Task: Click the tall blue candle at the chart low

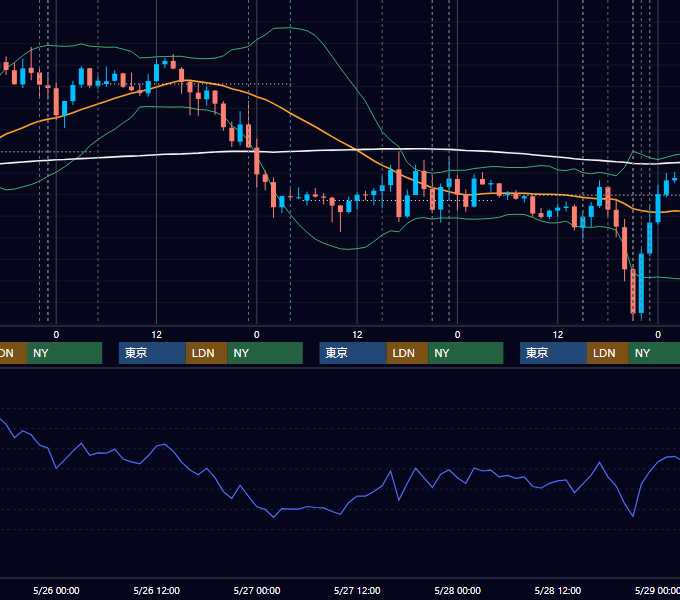Action: pyautogui.click(x=641, y=283)
